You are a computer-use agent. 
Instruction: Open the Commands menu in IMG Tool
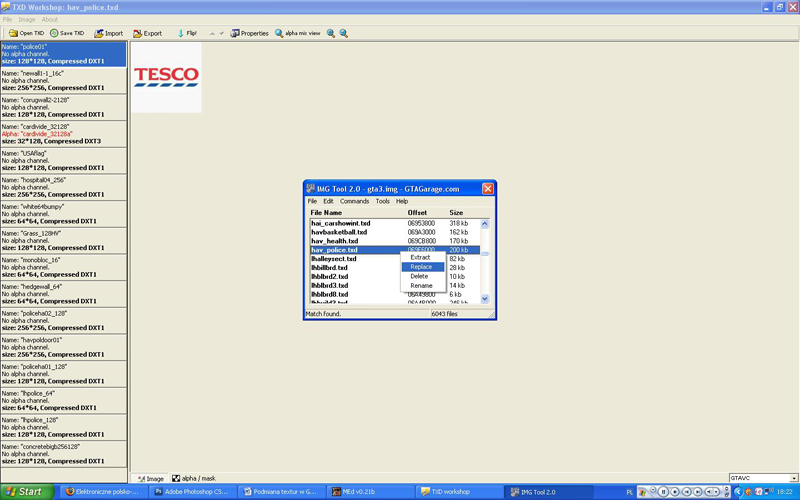354,201
